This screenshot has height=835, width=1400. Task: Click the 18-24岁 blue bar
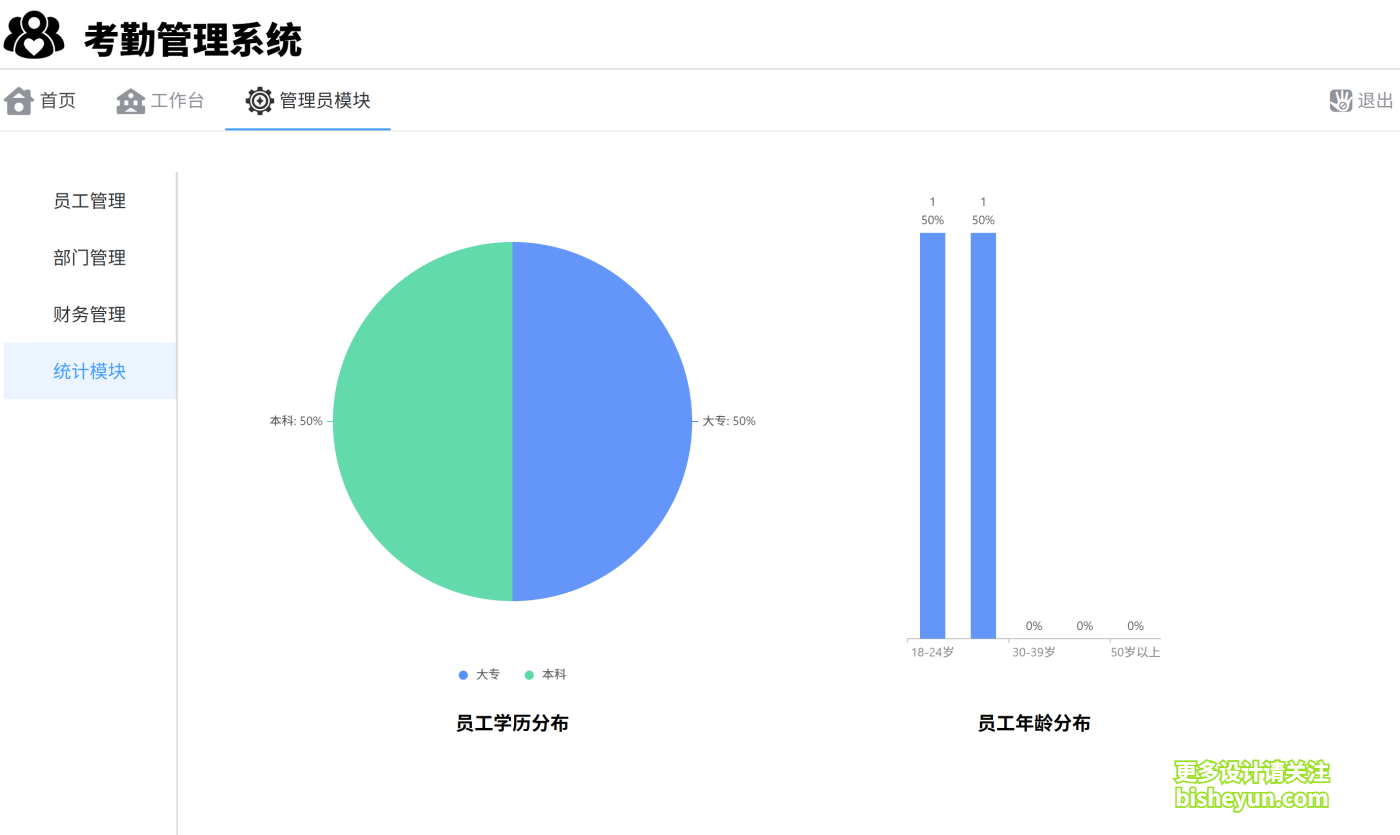click(932, 435)
